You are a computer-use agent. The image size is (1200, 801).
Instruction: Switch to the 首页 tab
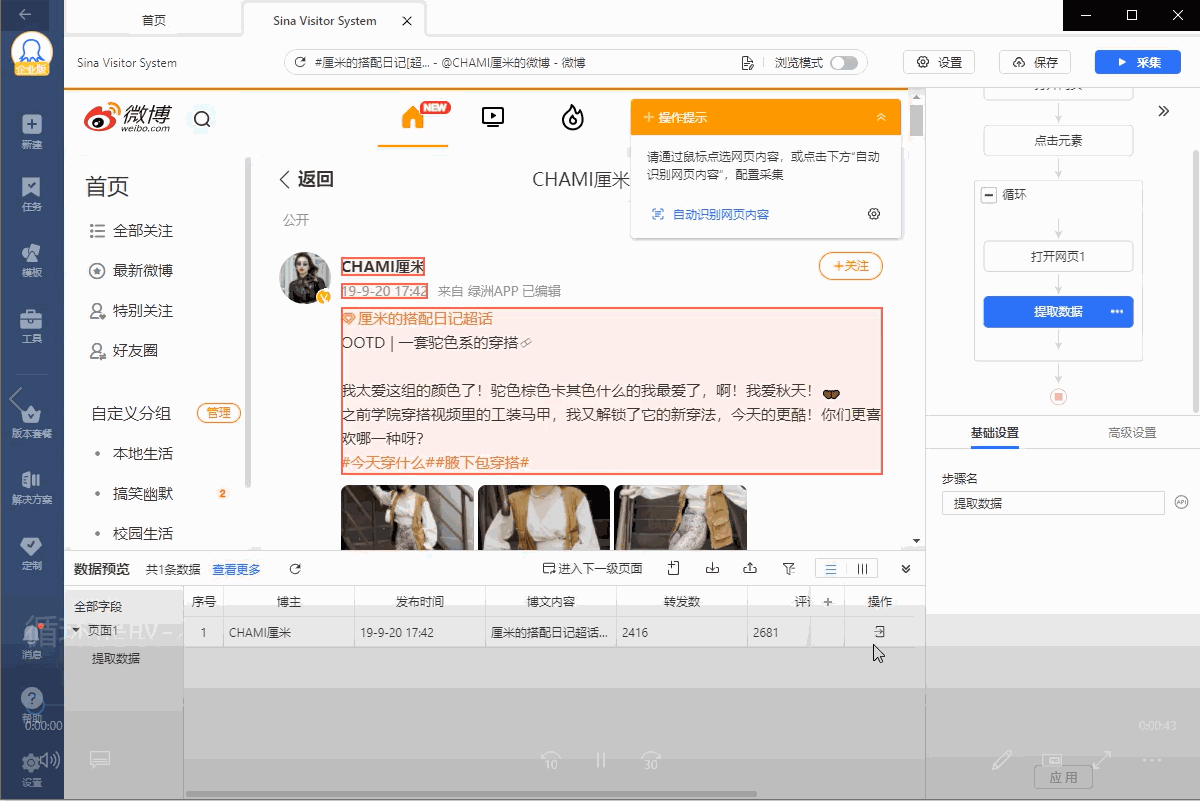[x=154, y=20]
